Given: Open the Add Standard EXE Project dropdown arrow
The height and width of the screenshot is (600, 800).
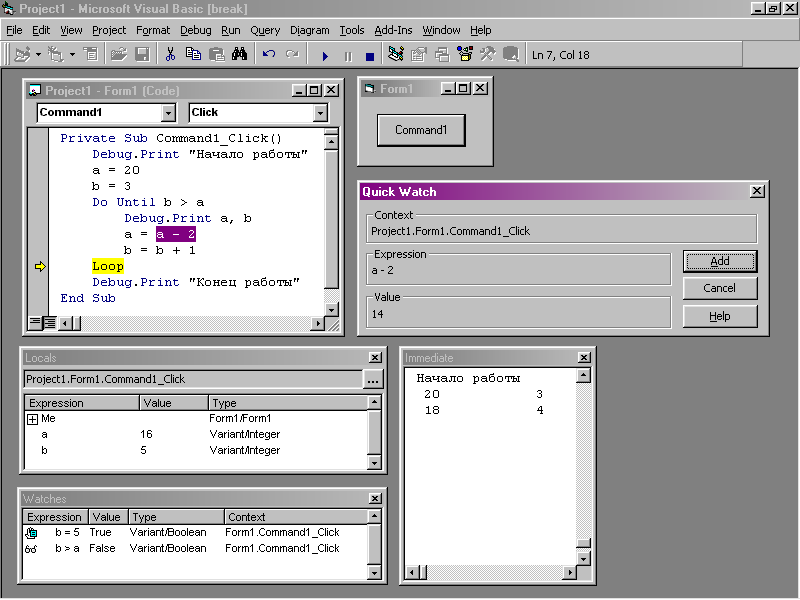Looking at the screenshot, I should (x=38, y=54).
